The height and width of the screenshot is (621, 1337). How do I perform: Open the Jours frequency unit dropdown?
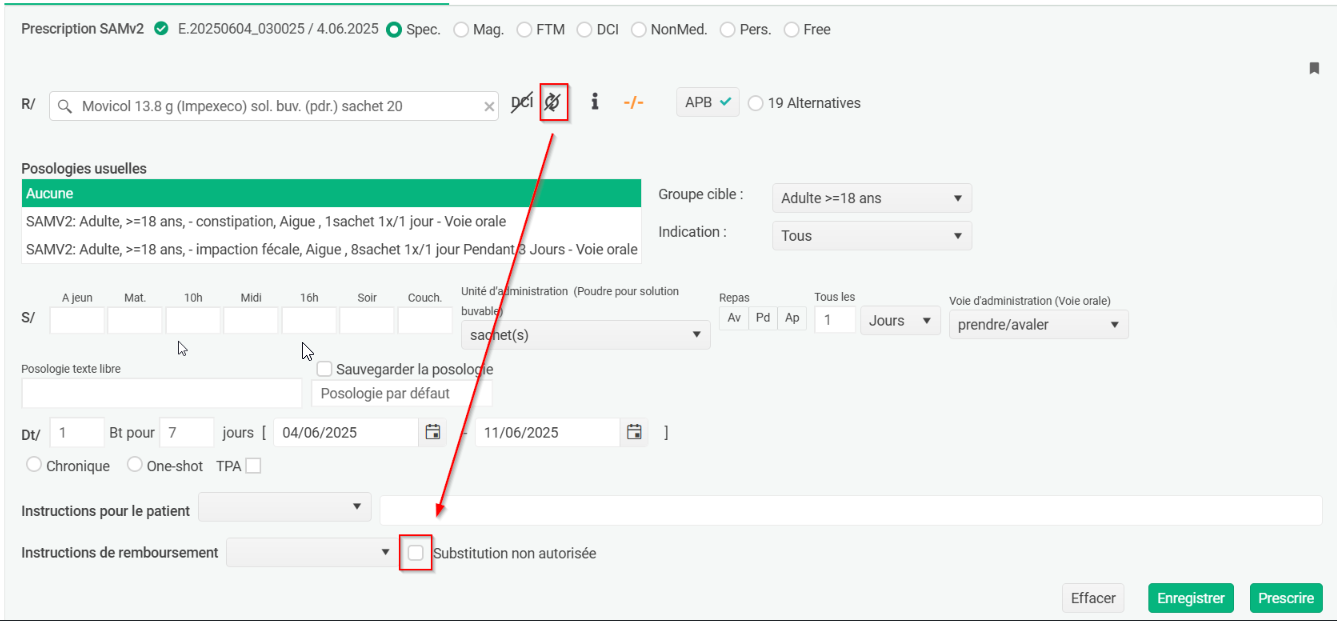click(900, 321)
